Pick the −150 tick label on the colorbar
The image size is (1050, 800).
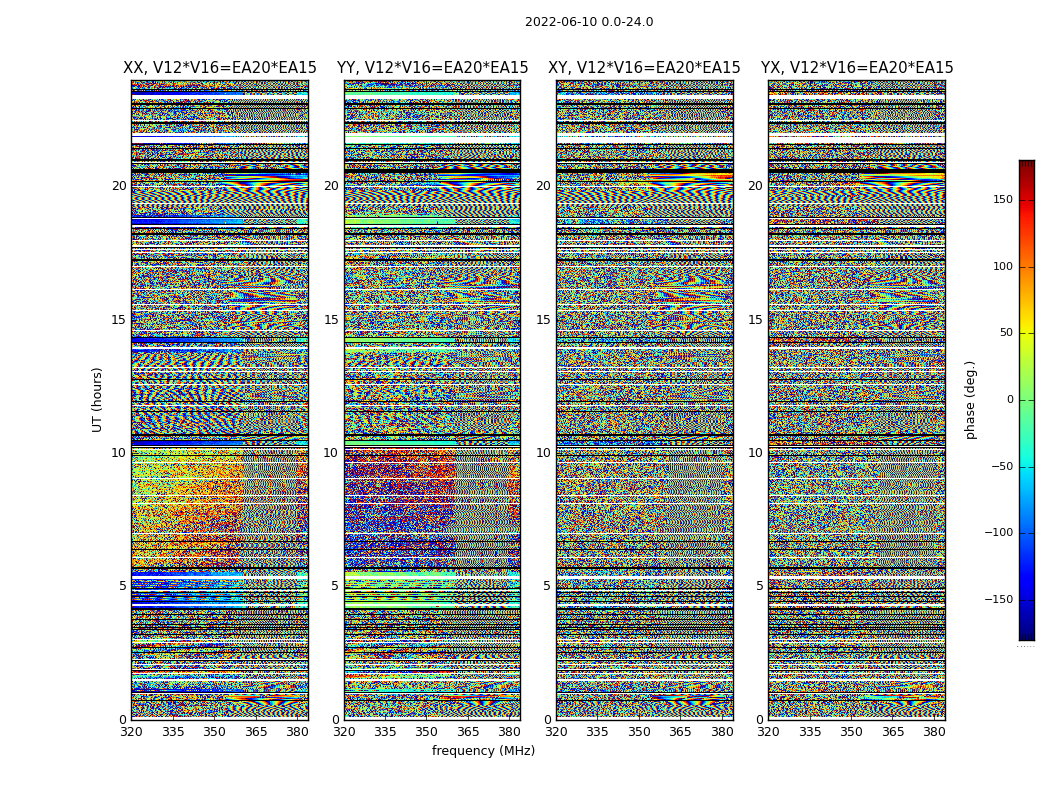pyautogui.click(x=998, y=599)
